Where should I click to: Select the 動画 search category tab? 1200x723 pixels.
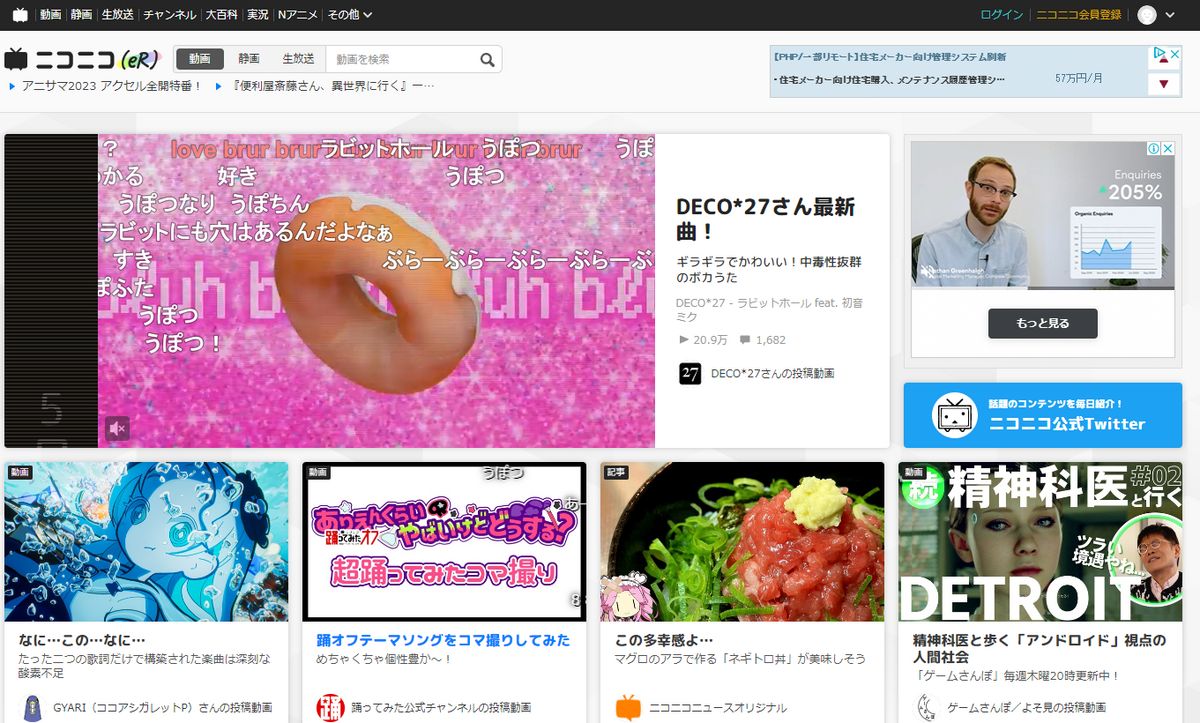(x=200, y=59)
